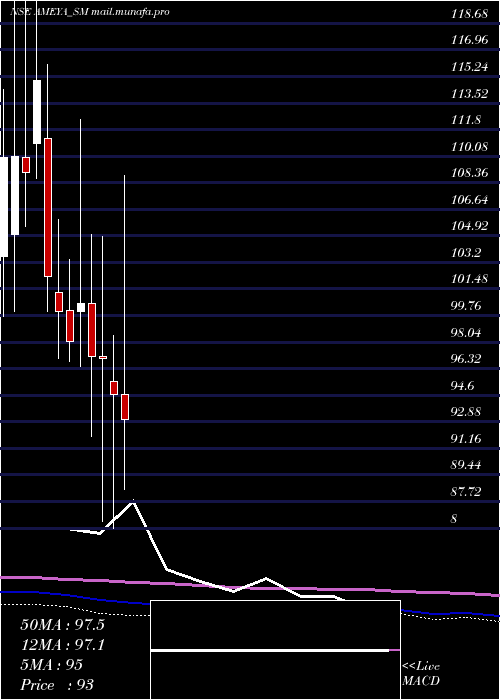This screenshot has height=700, width=500.
Task: Select the 99.76 price axis label
Action: tap(466, 306)
